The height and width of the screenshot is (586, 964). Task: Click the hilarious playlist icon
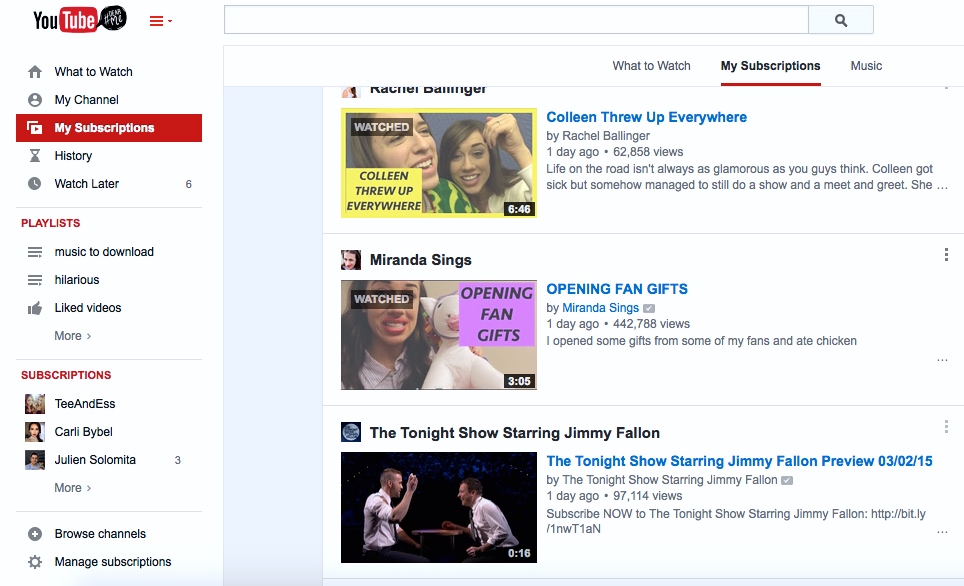[x=35, y=280]
